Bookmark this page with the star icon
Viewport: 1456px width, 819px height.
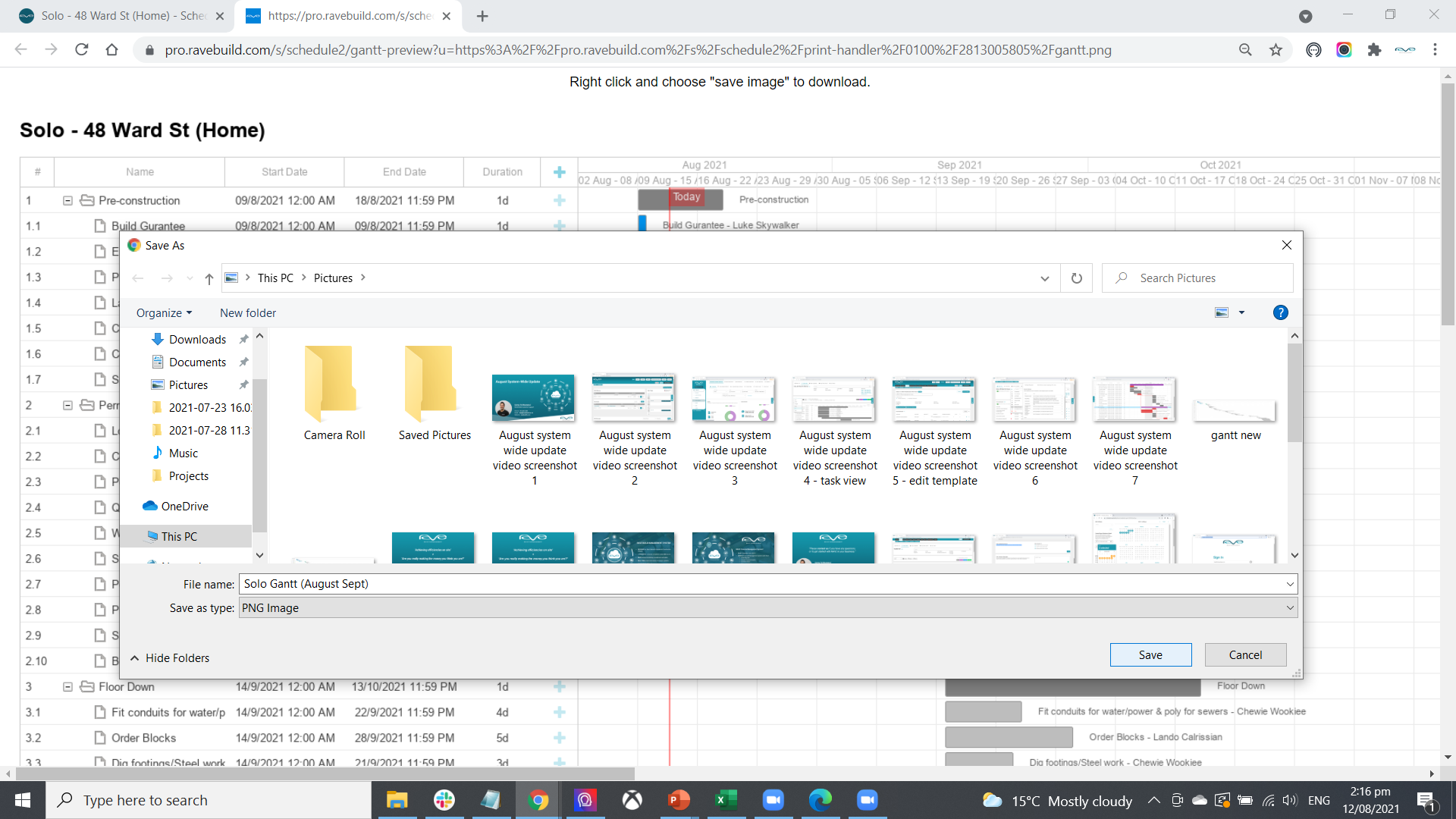[1276, 50]
